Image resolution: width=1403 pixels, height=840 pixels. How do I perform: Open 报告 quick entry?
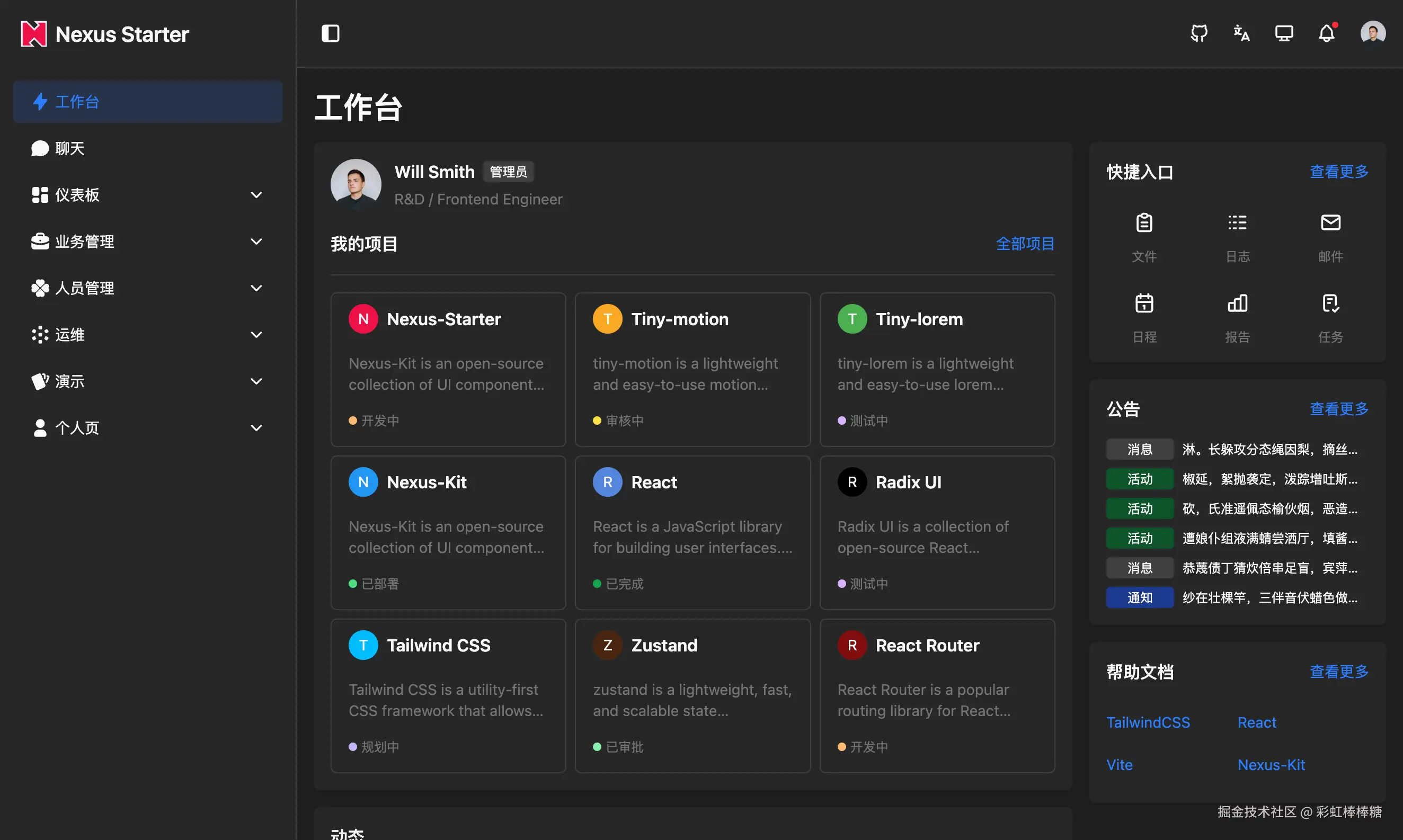coord(1238,317)
